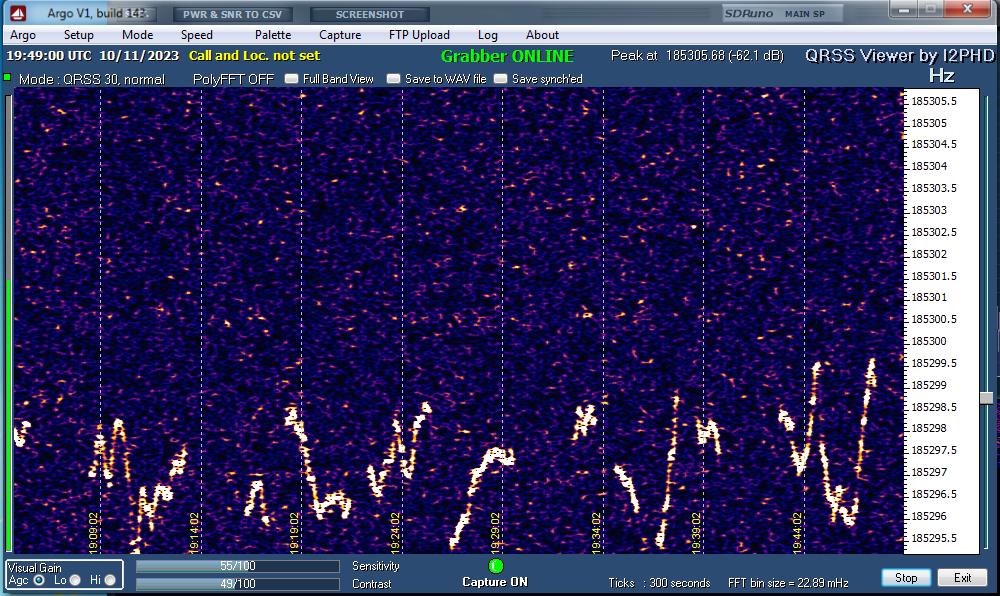Open the Capture menu

[x=340, y=35]
